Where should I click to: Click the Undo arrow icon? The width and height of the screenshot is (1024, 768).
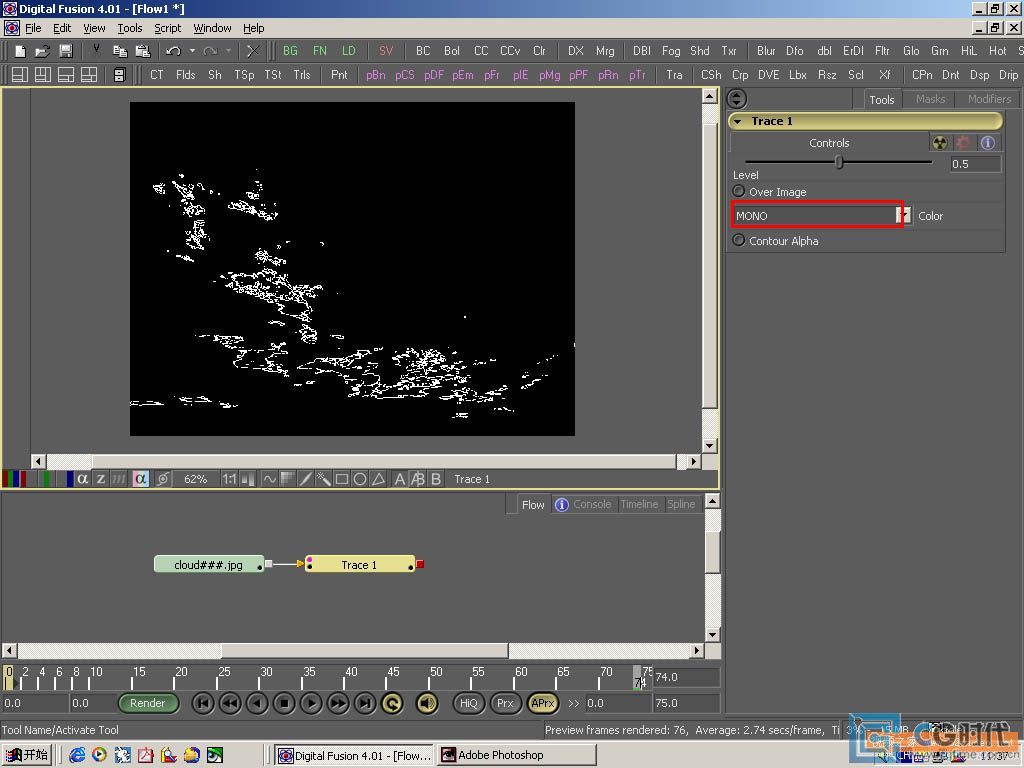pyautogui.click(x=173, y=51)
